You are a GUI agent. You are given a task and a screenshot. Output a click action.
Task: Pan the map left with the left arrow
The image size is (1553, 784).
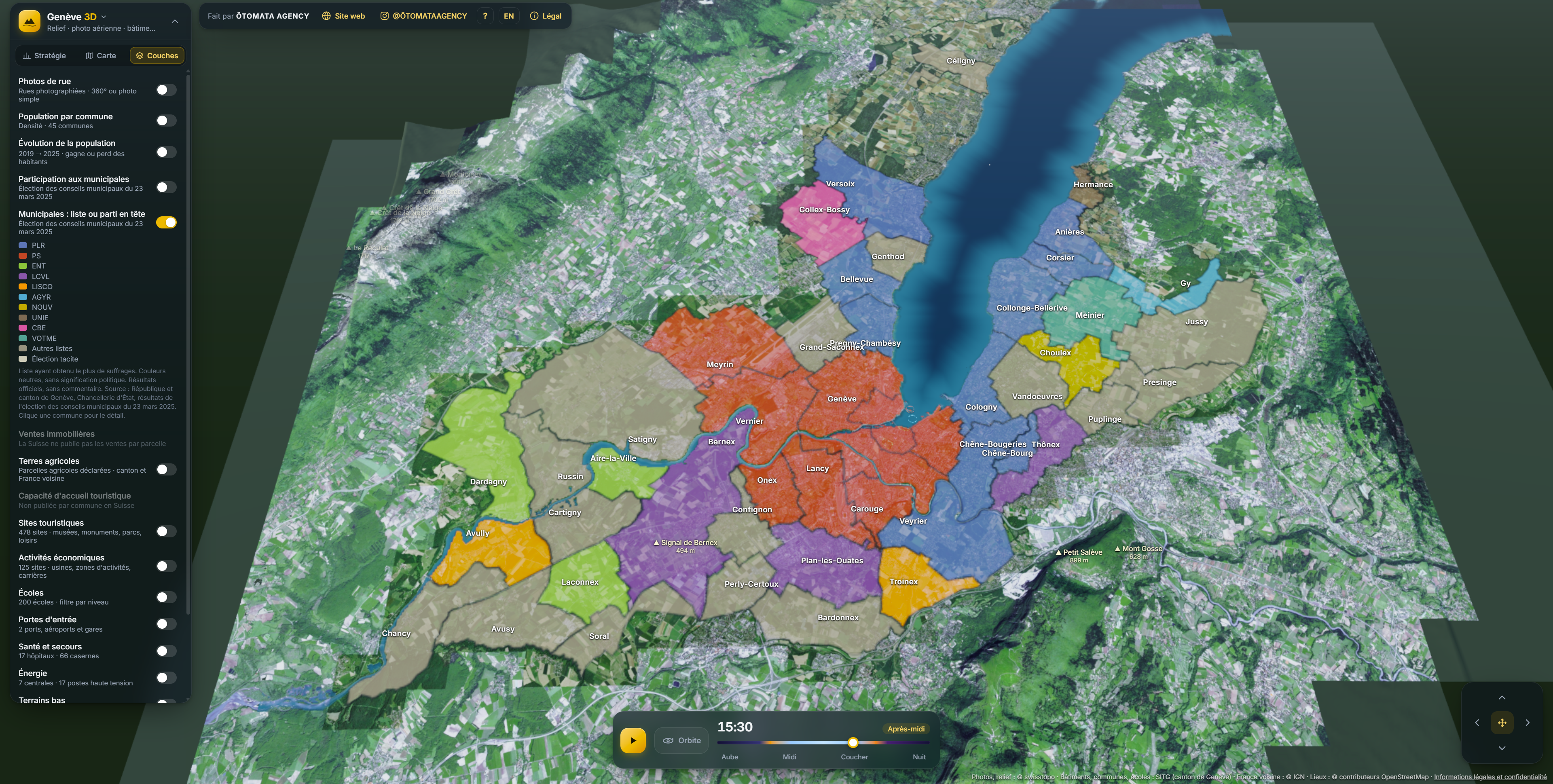tap(1477, 723)
